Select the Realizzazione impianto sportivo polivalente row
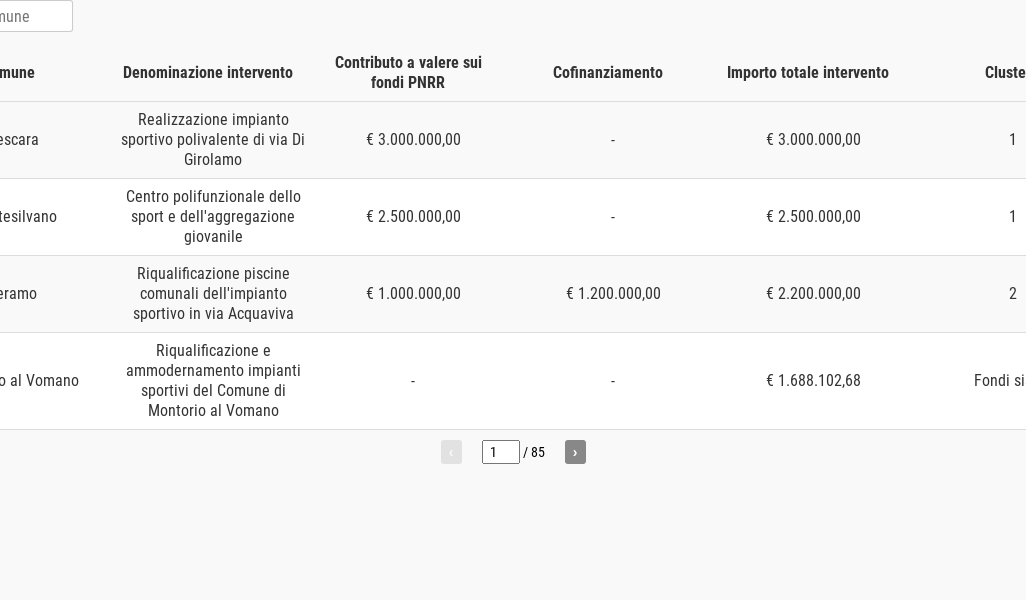Viewport: 1026px width, 600px height. point(213,140)
